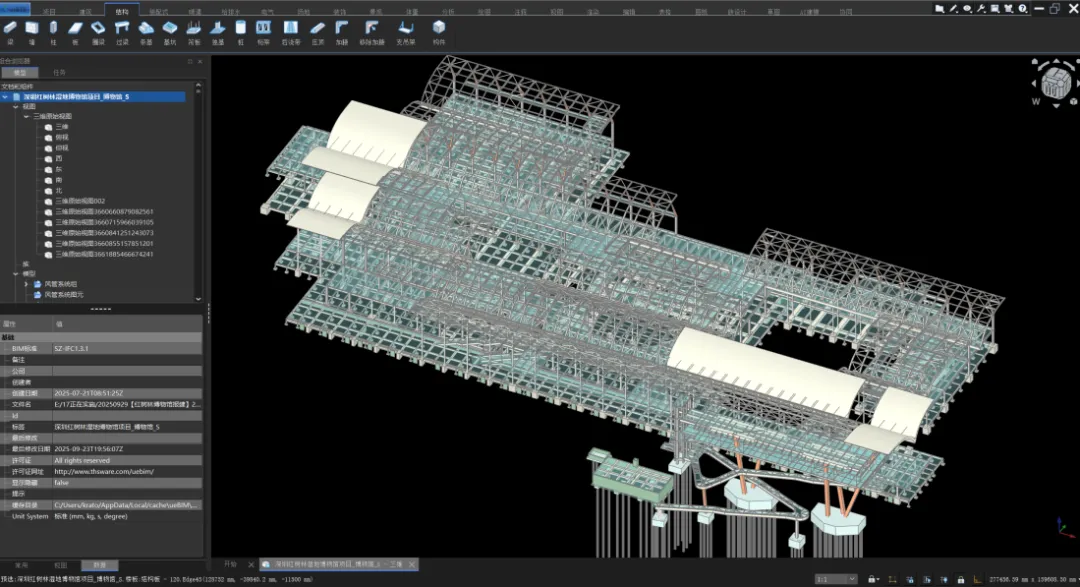Select the 桁架 truss tool
This screenshot has width=1080, height=587.
tap(263, 32)
